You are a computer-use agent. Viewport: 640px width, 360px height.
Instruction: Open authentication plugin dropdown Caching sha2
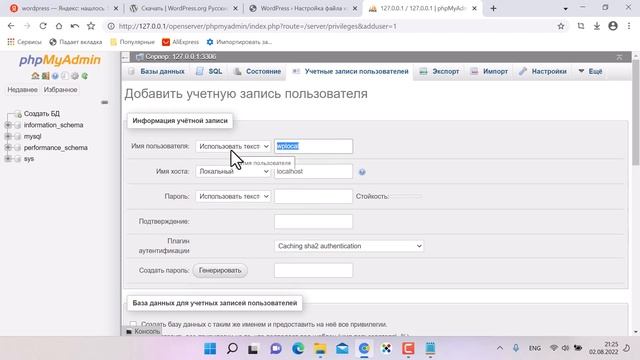349,246
